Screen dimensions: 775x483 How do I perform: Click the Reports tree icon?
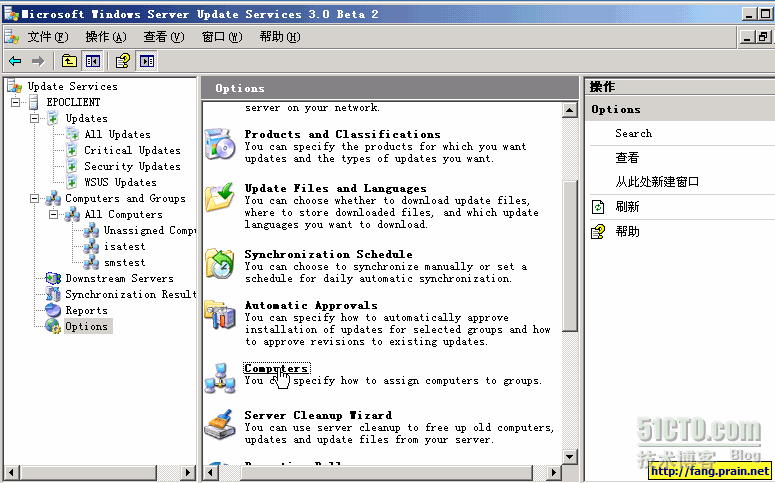click(x=53, y=310)
